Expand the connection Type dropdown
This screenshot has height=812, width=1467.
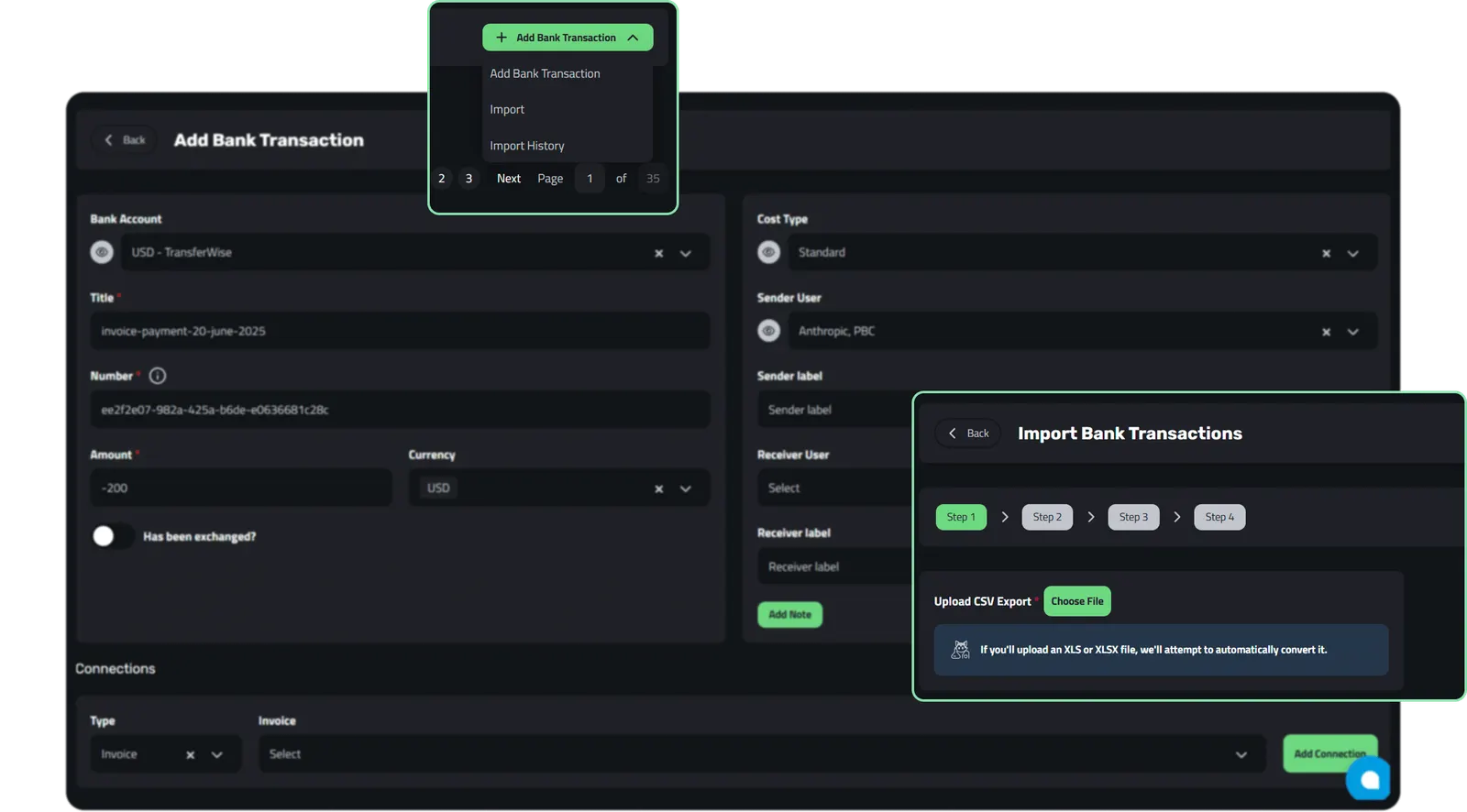tap(217, 755)
